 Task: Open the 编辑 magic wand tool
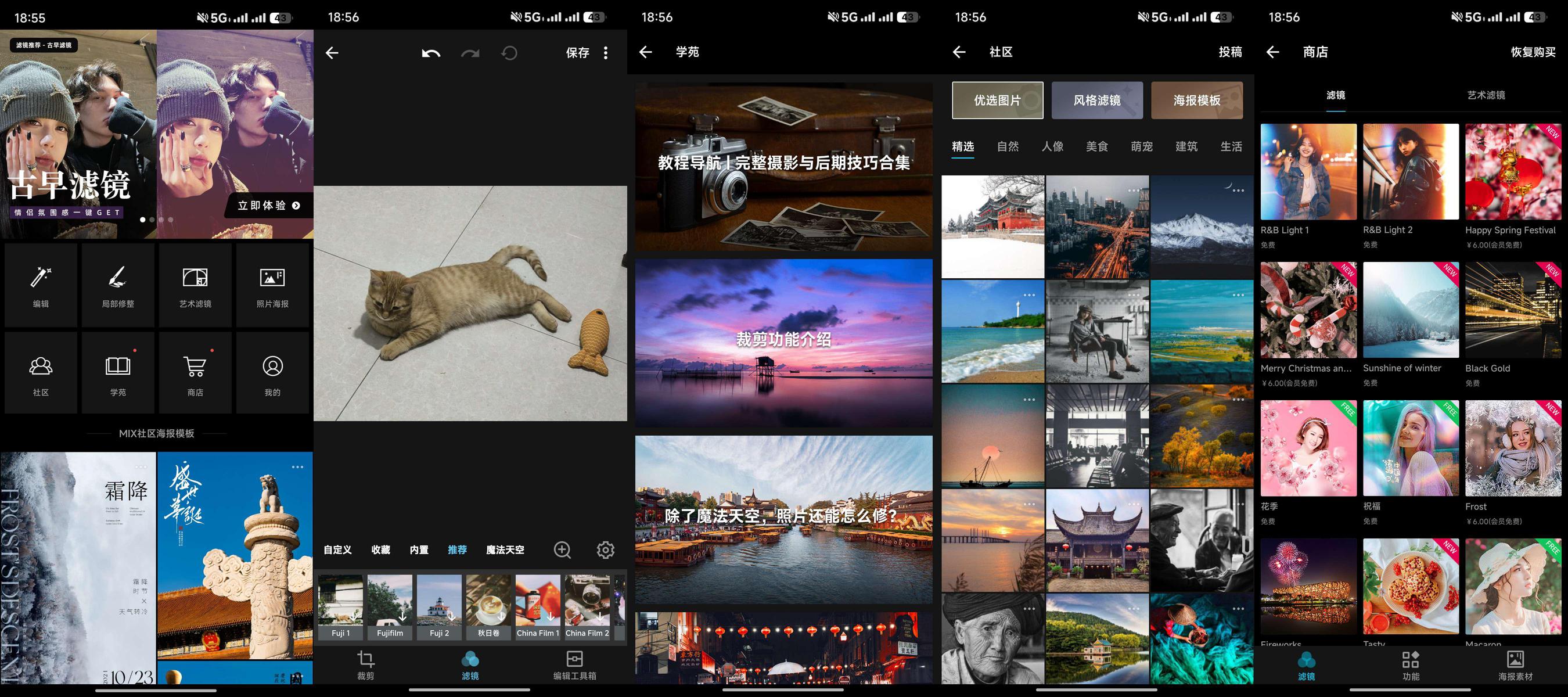click(41, 285)
